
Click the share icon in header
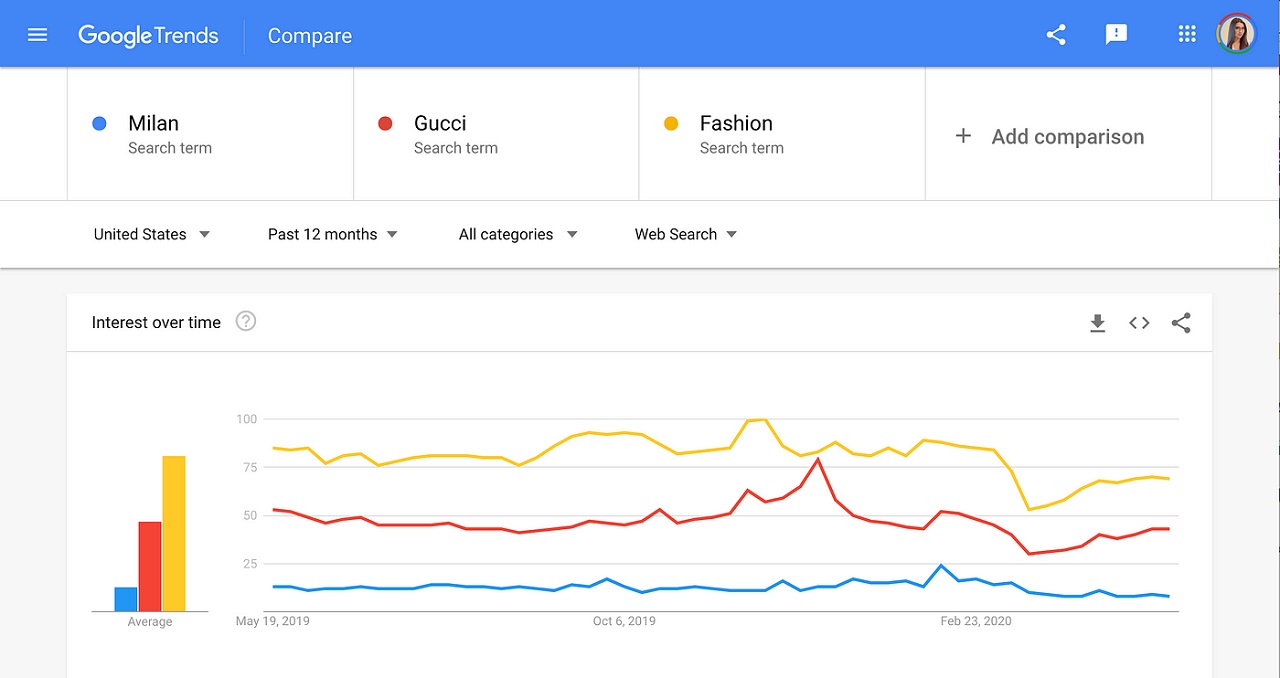[x=1056, y=35]
